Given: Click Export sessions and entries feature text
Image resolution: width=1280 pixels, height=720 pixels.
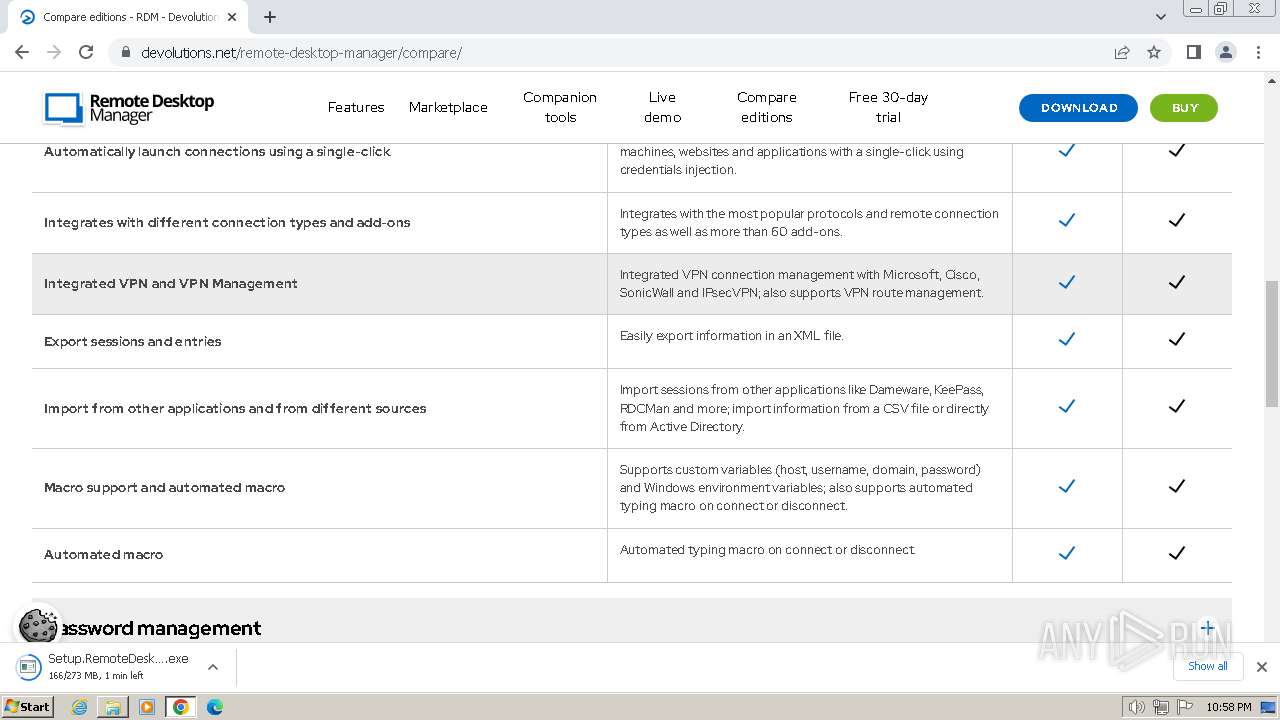Looking at the screenshot, I should tap(133, 342).
